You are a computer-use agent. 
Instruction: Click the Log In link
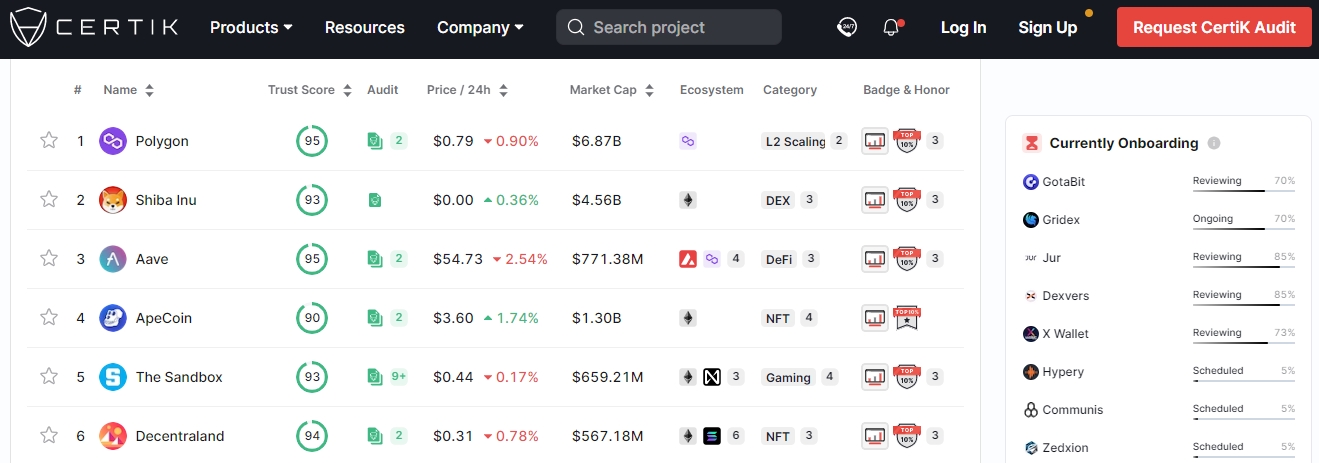(x=963, y=28)
